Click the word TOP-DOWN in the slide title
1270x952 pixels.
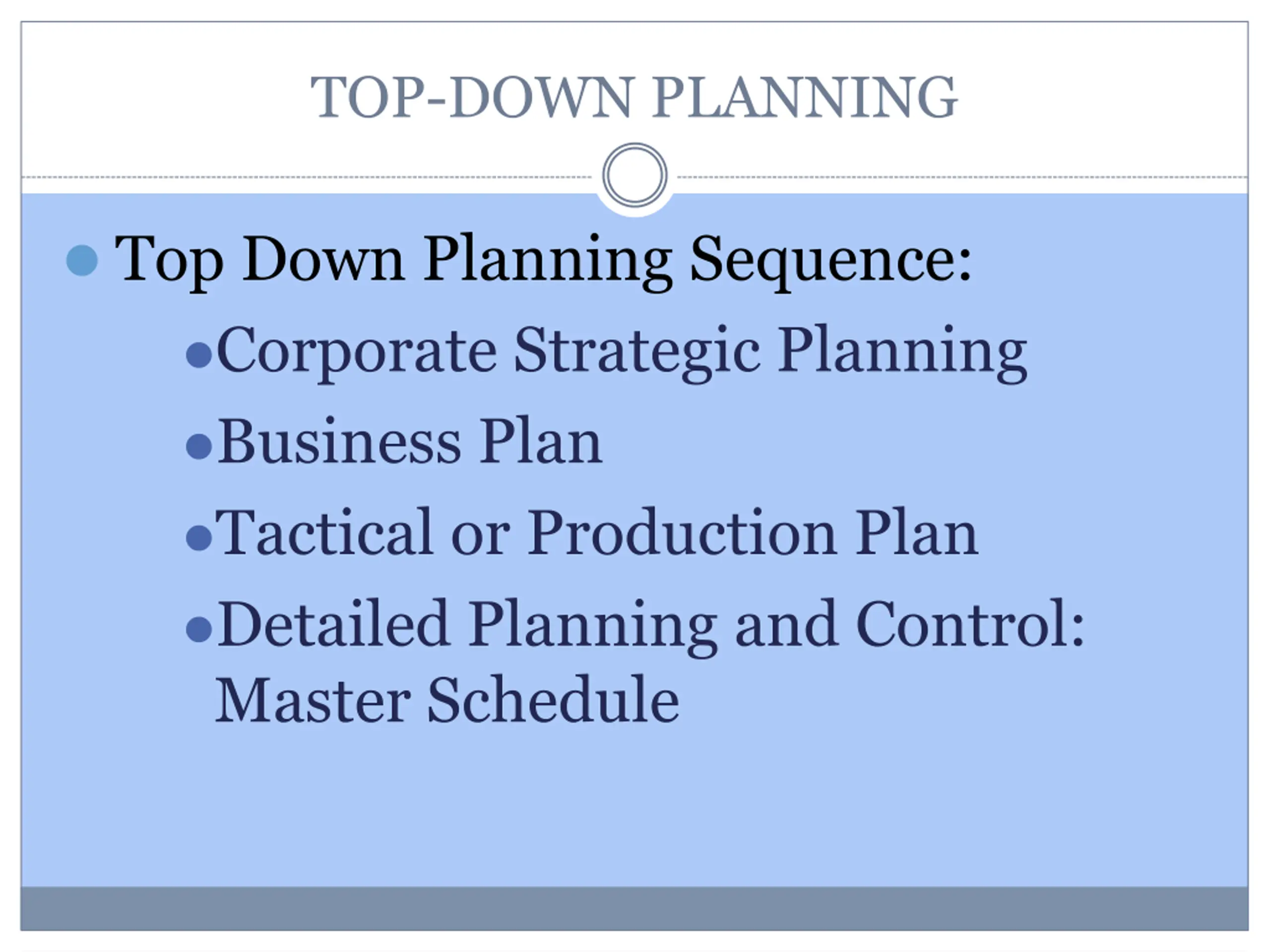point(472,98)
